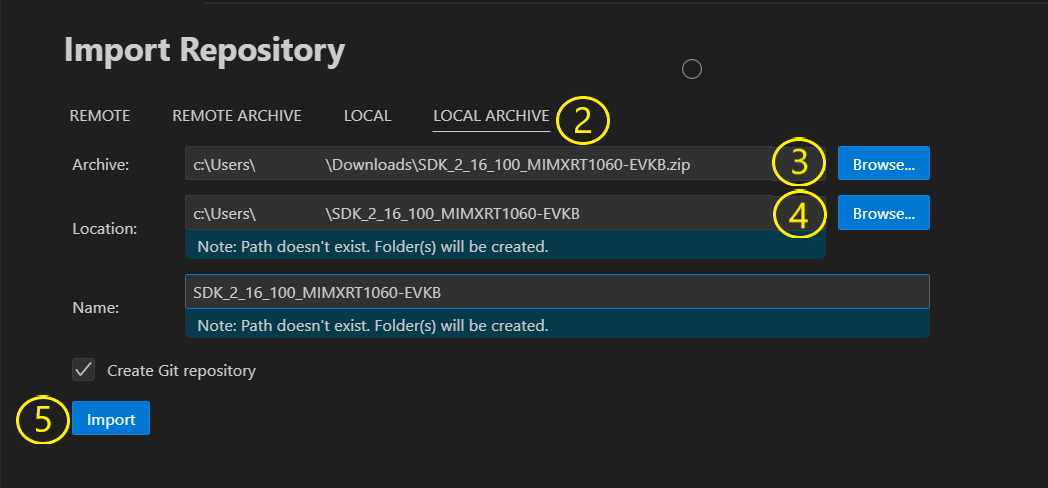Click the path note under Name field
This screenshot has width=1048, height=488.
point(373,325)
